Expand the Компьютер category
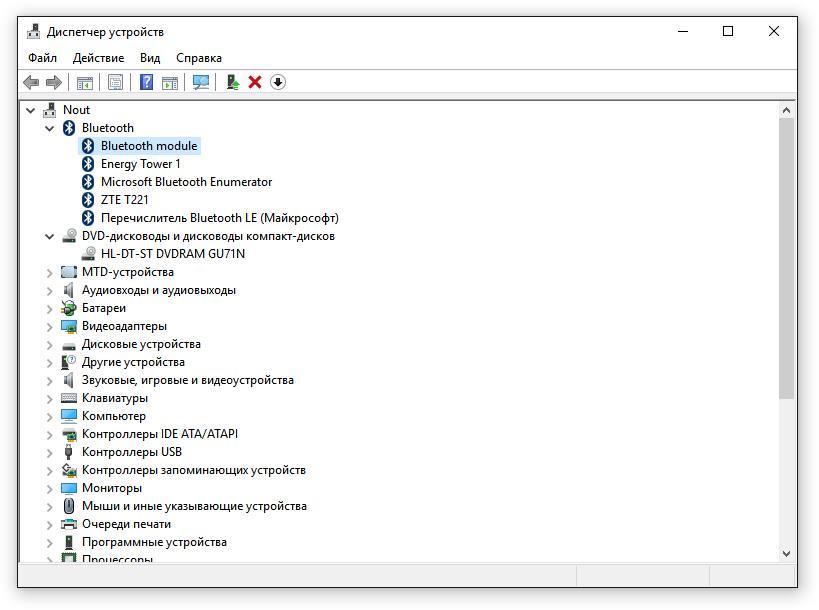Image resolution: width=819 pixels, height=610 pixels. point(50,417)
